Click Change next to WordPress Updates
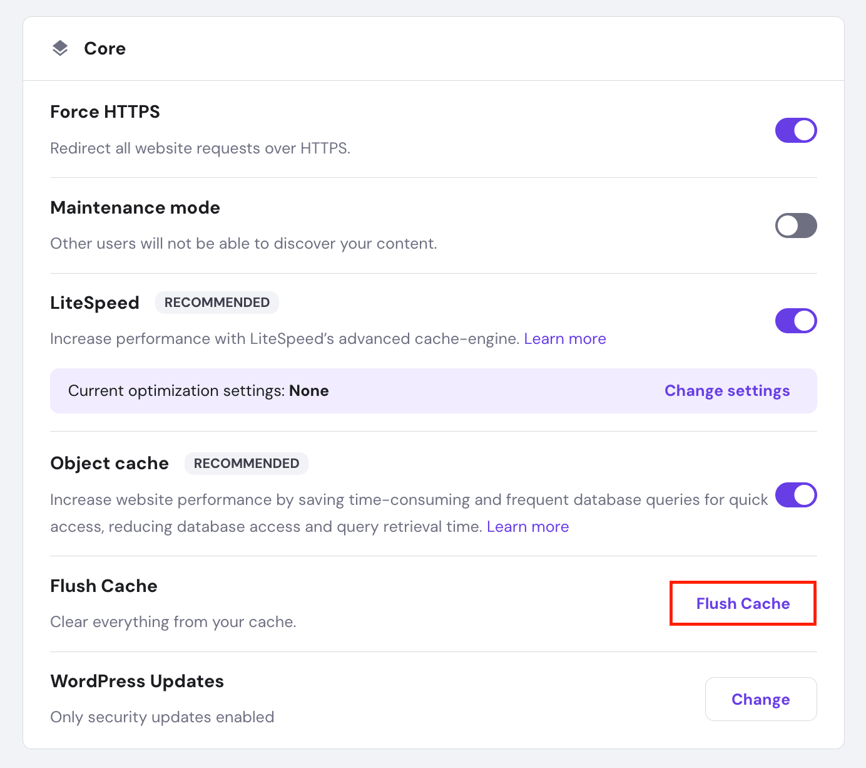 [x=760, y=699]
